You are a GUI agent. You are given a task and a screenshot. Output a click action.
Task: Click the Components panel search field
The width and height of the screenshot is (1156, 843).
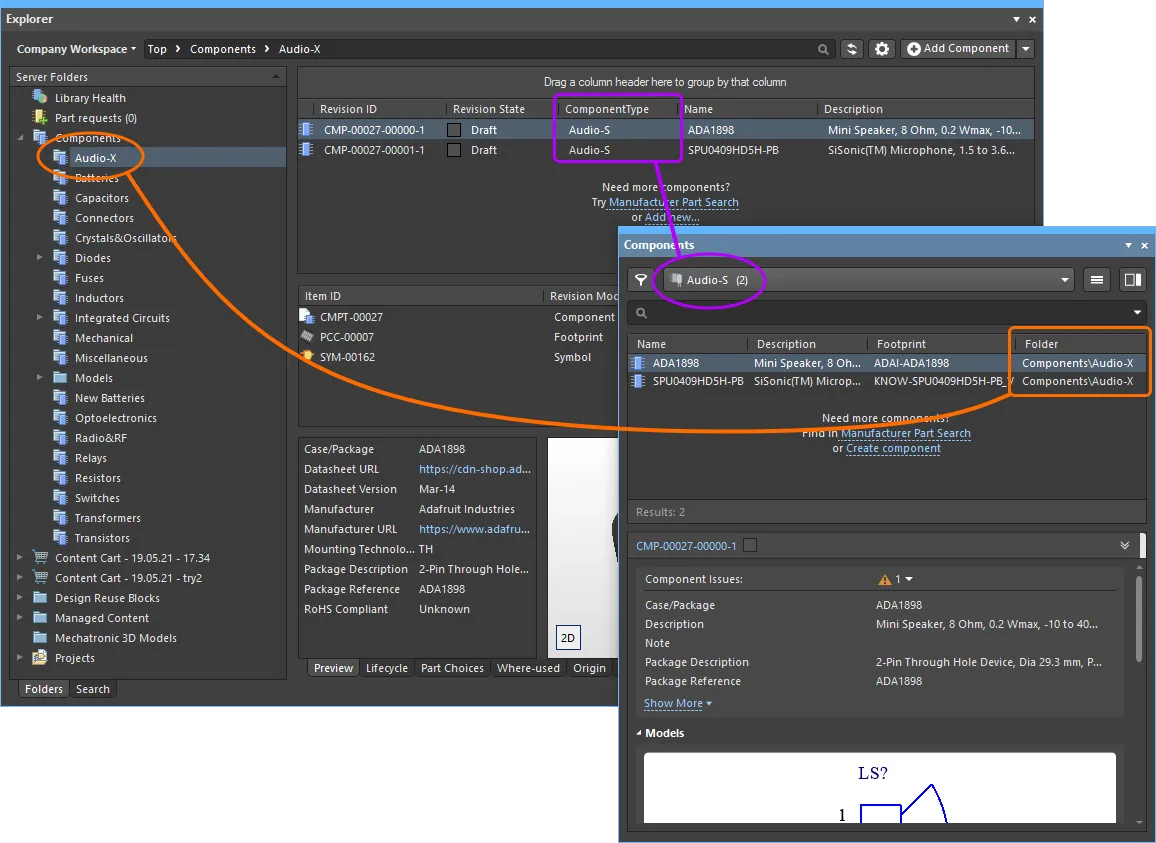click(x=888, y=313)
